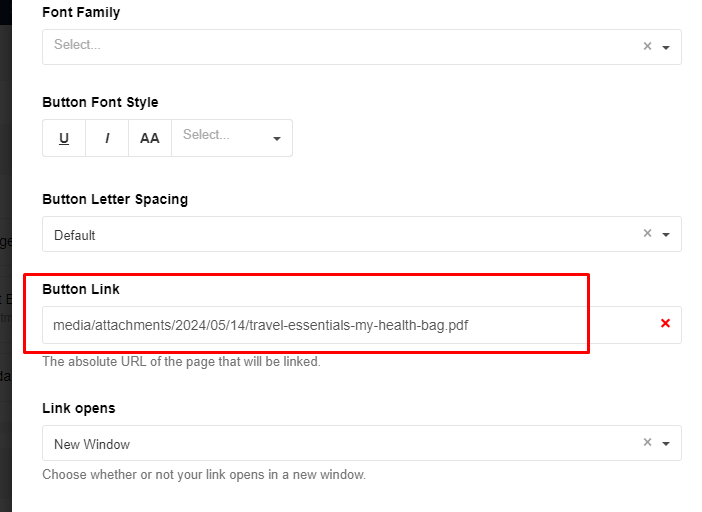Click the Button Link label
This screenshot has height=512, width=702.
pyautogui.click(x=81, y=289)
